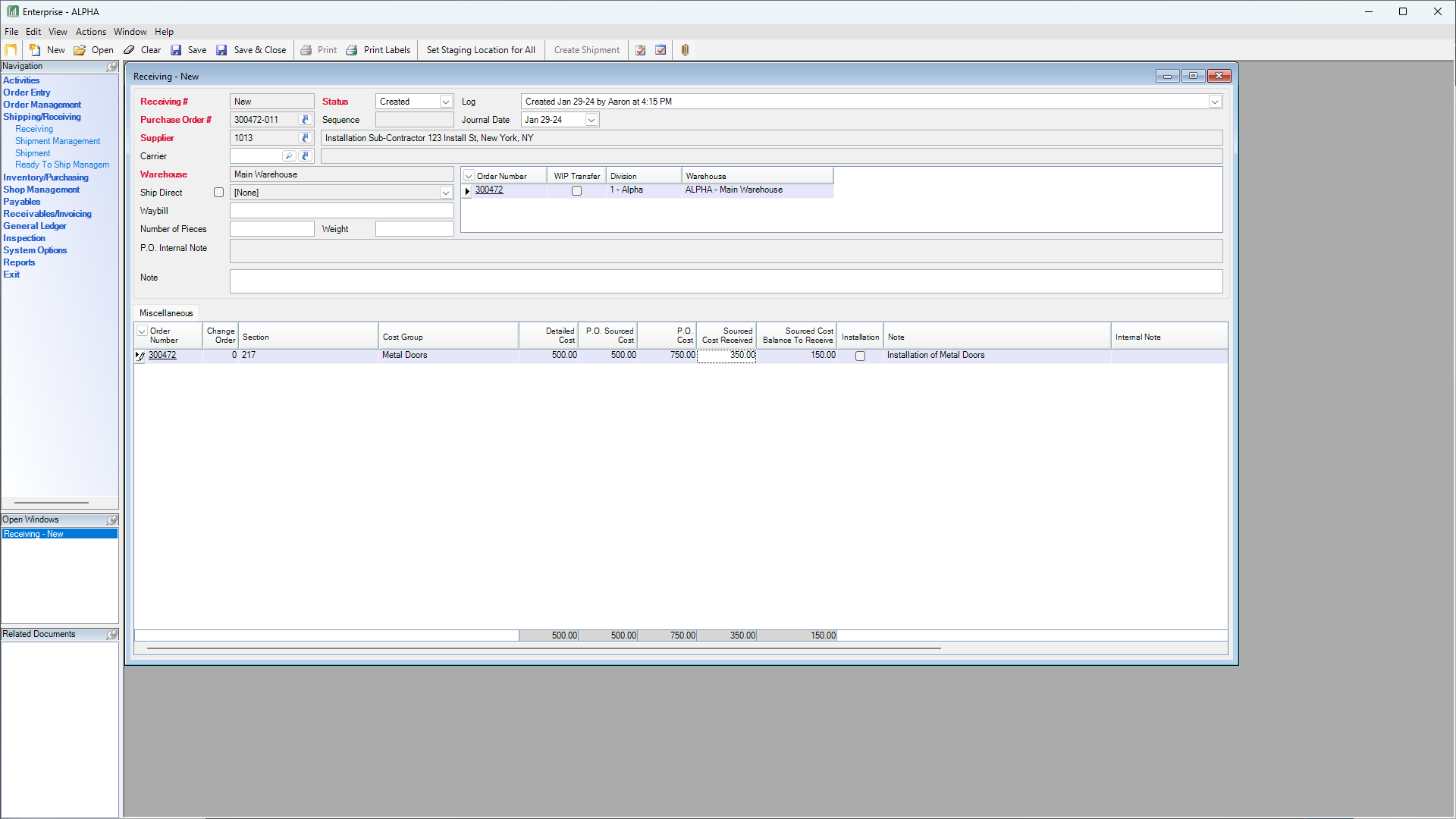The width and height of the screenshot is (1456, 819).
Task: Click lookup icon next to Purchase Order number
Action: pyautogui.click(x=306, y=120)
